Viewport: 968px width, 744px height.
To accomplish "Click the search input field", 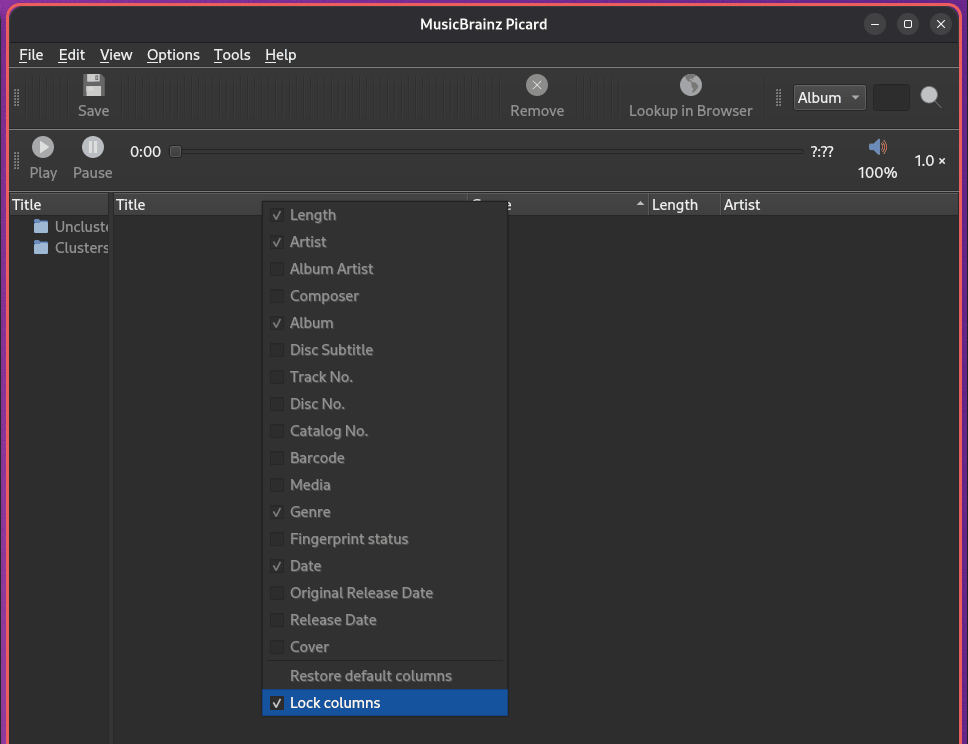I will 891,97.
